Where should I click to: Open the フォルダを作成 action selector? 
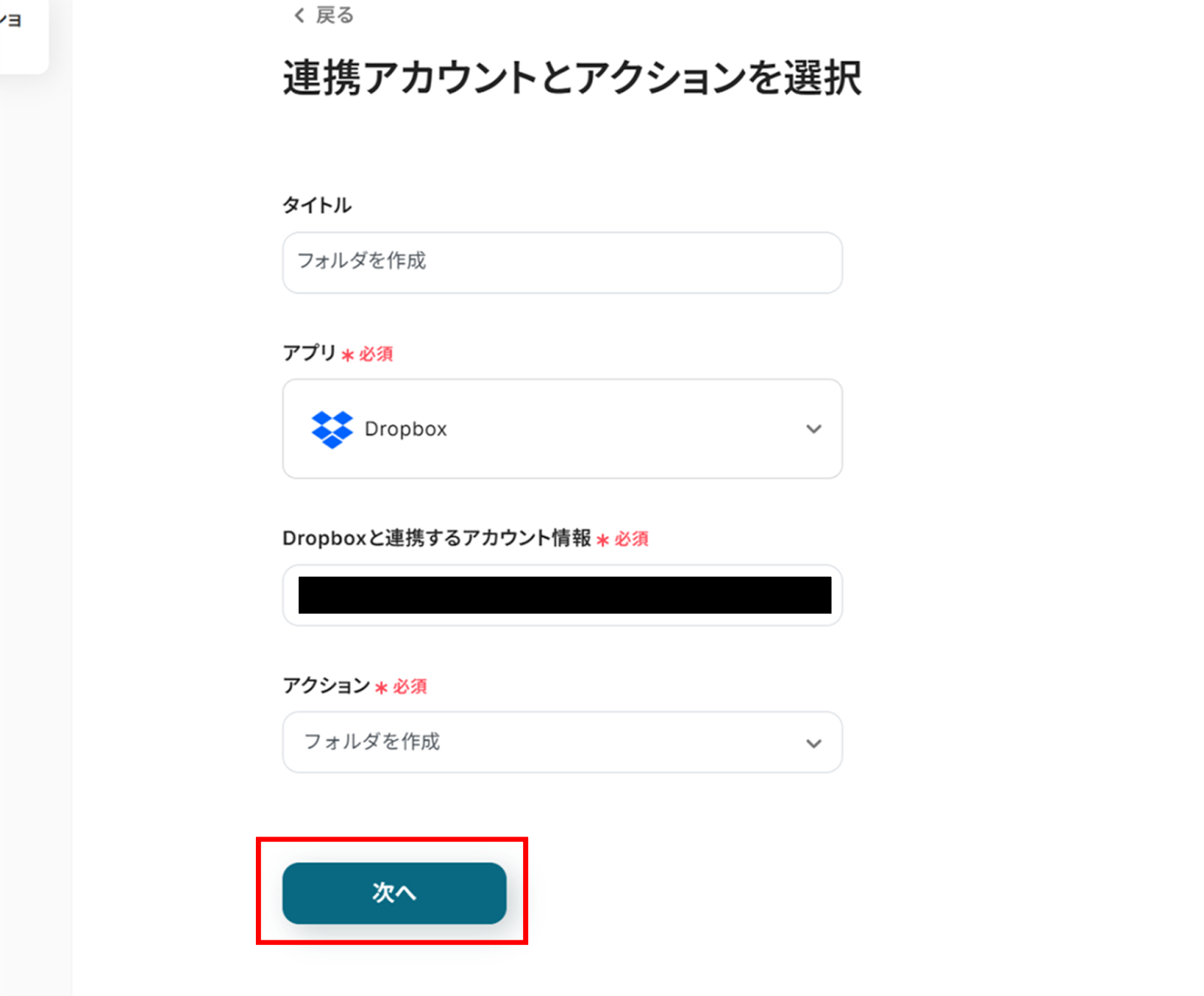coord(527,742)
